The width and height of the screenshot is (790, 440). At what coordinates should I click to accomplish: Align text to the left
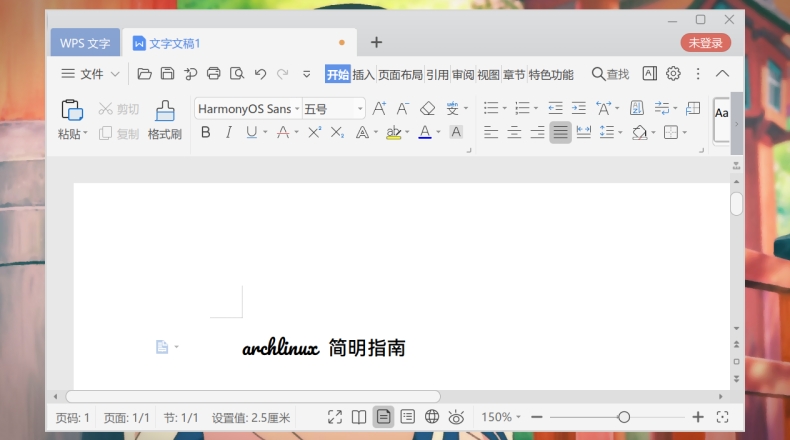tap(491, 133)
